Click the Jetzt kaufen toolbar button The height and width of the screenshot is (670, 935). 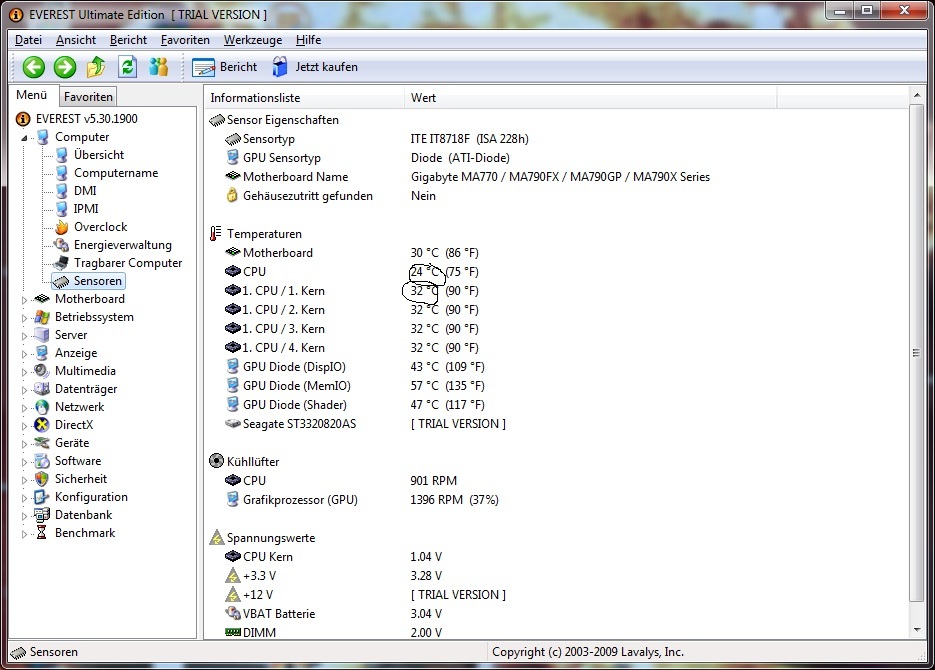[x=314, y=67]
